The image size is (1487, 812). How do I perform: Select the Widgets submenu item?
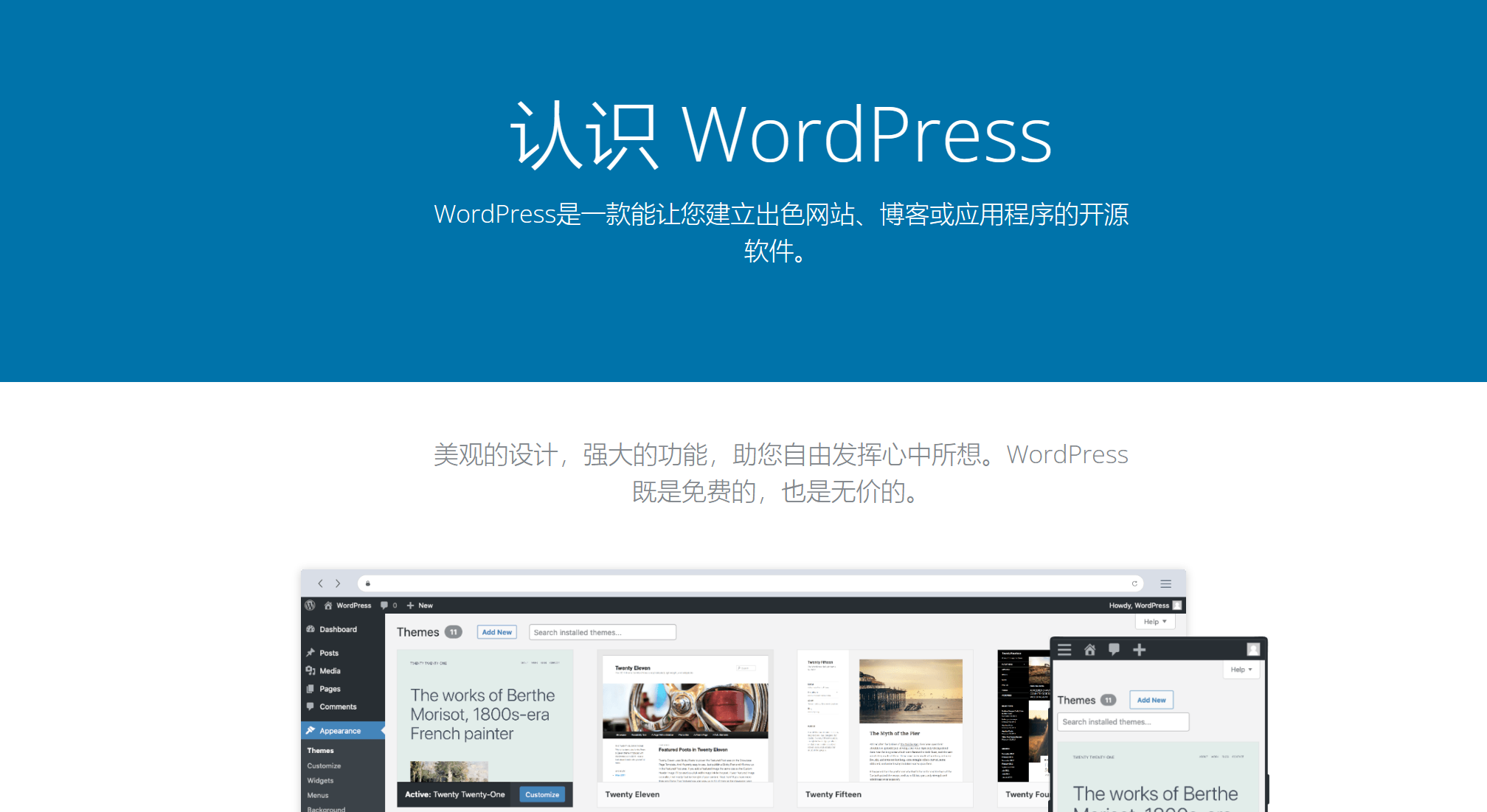320,780
